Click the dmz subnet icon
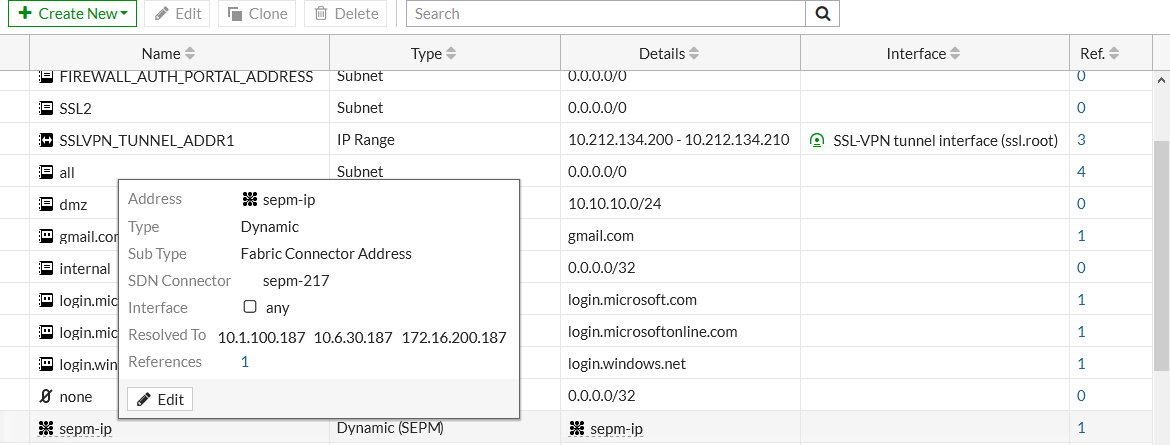This screenshot has width=1170, height=445. [x=46, y=205]
